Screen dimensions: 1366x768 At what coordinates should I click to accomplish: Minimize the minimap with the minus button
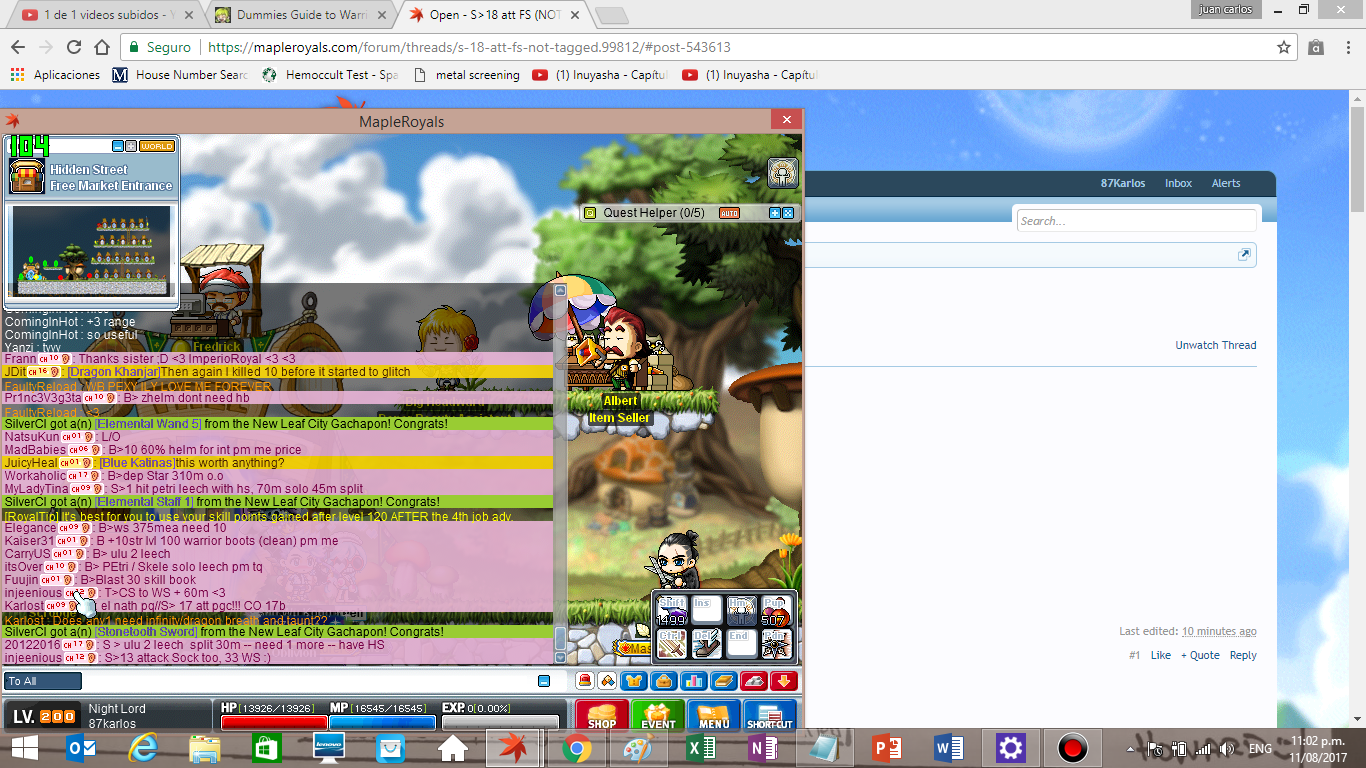click(x=118, y=146)
